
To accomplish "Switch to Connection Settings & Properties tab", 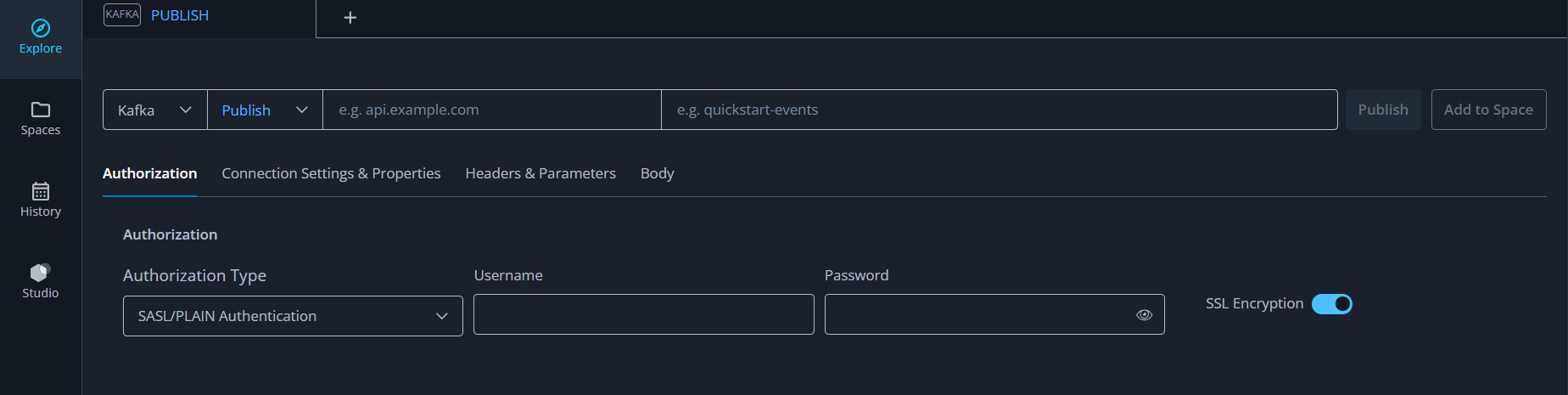I will pyautogui.click(x=331, y=173).
